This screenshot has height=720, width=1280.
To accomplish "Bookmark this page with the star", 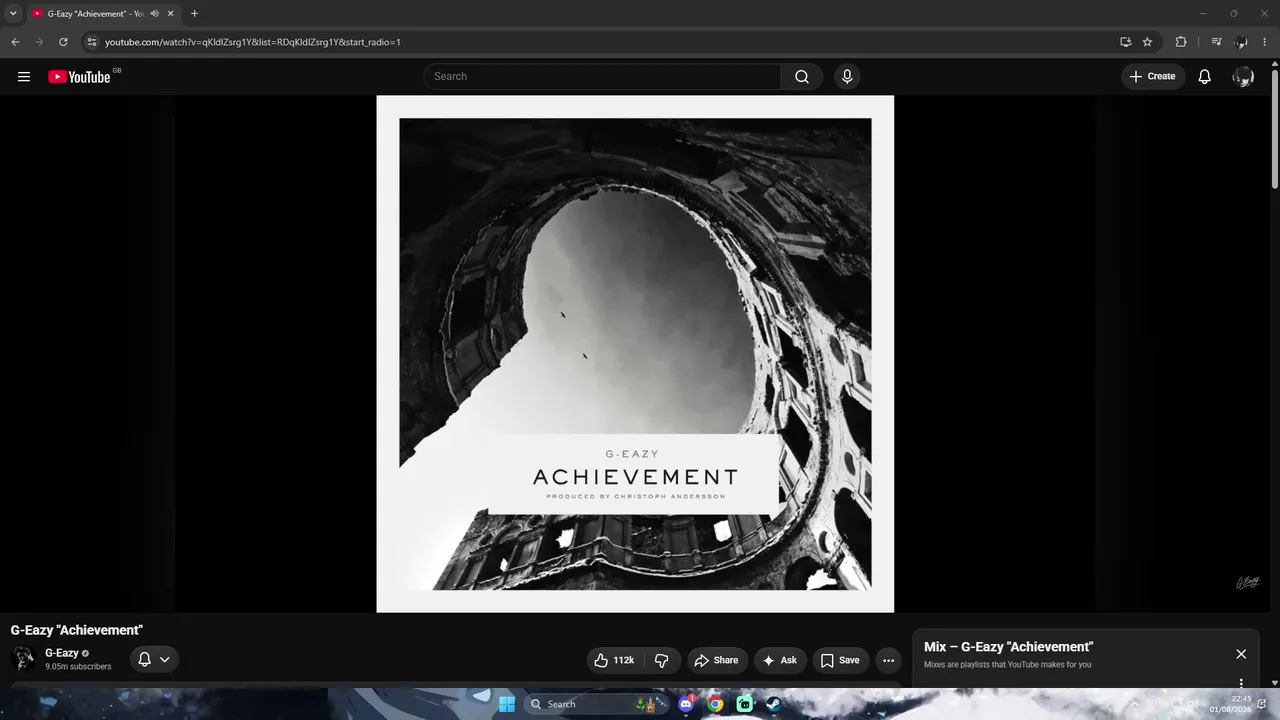I will pyautogui.click(x=1147, y=42).
